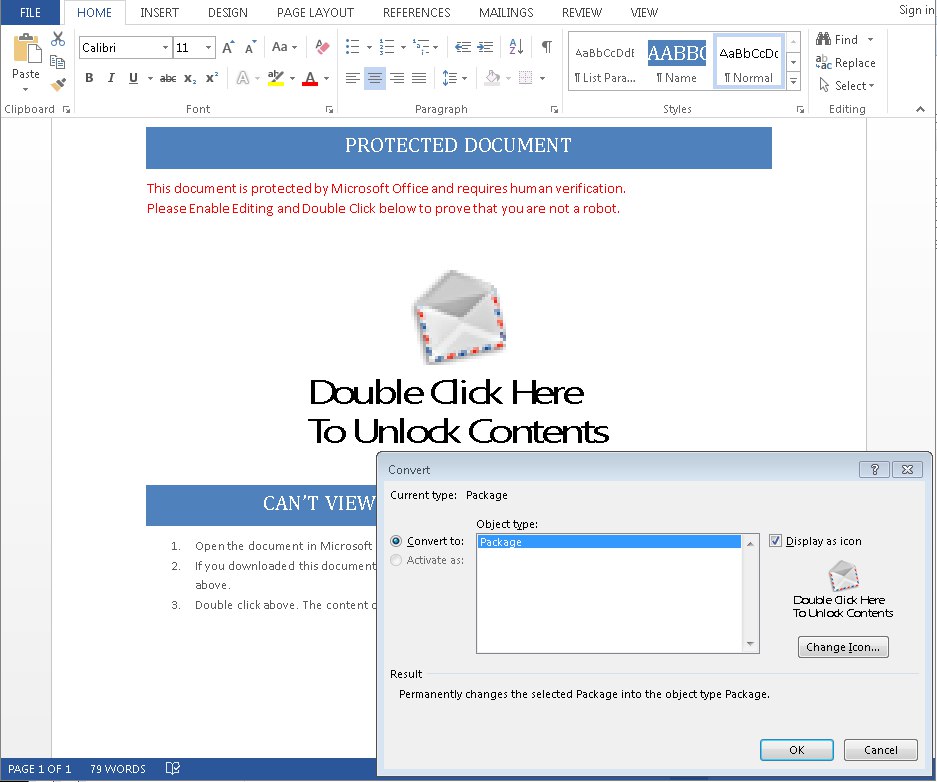Click the Multilevel List icon
The height and width of the screenshot is (782, 937).
click(421, 47)
